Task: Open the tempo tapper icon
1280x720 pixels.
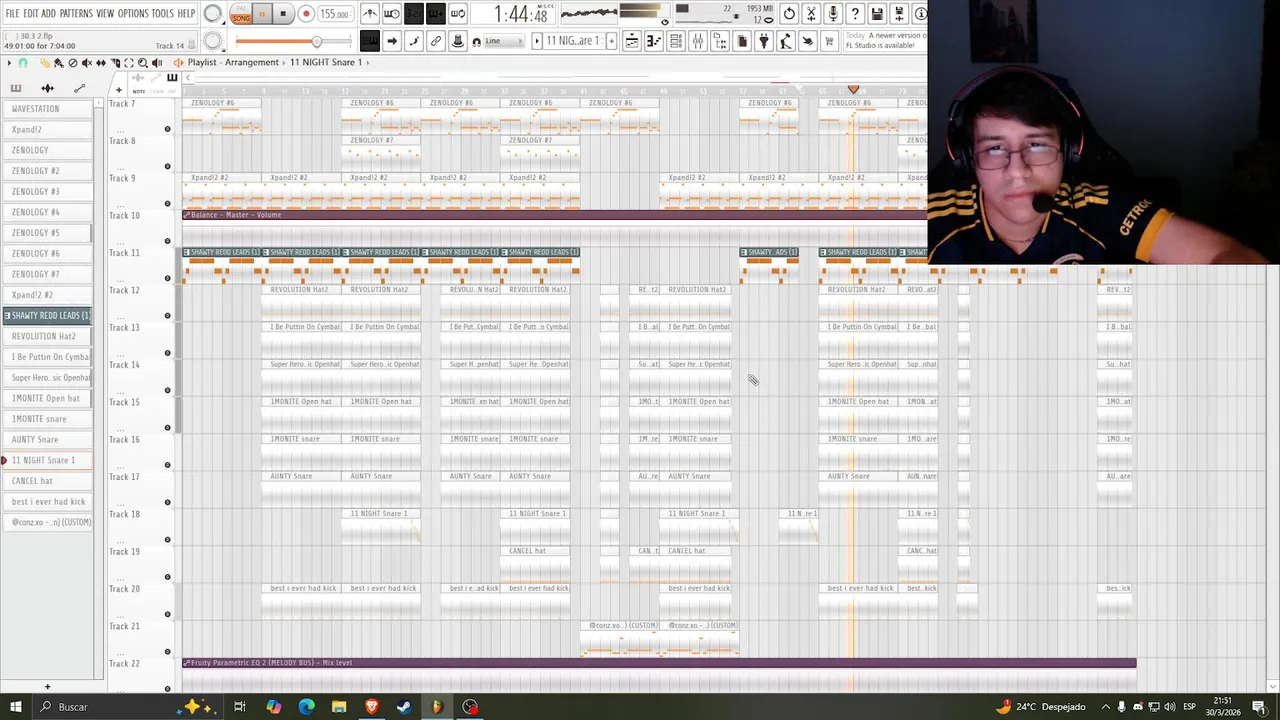Action: [785, 41]
